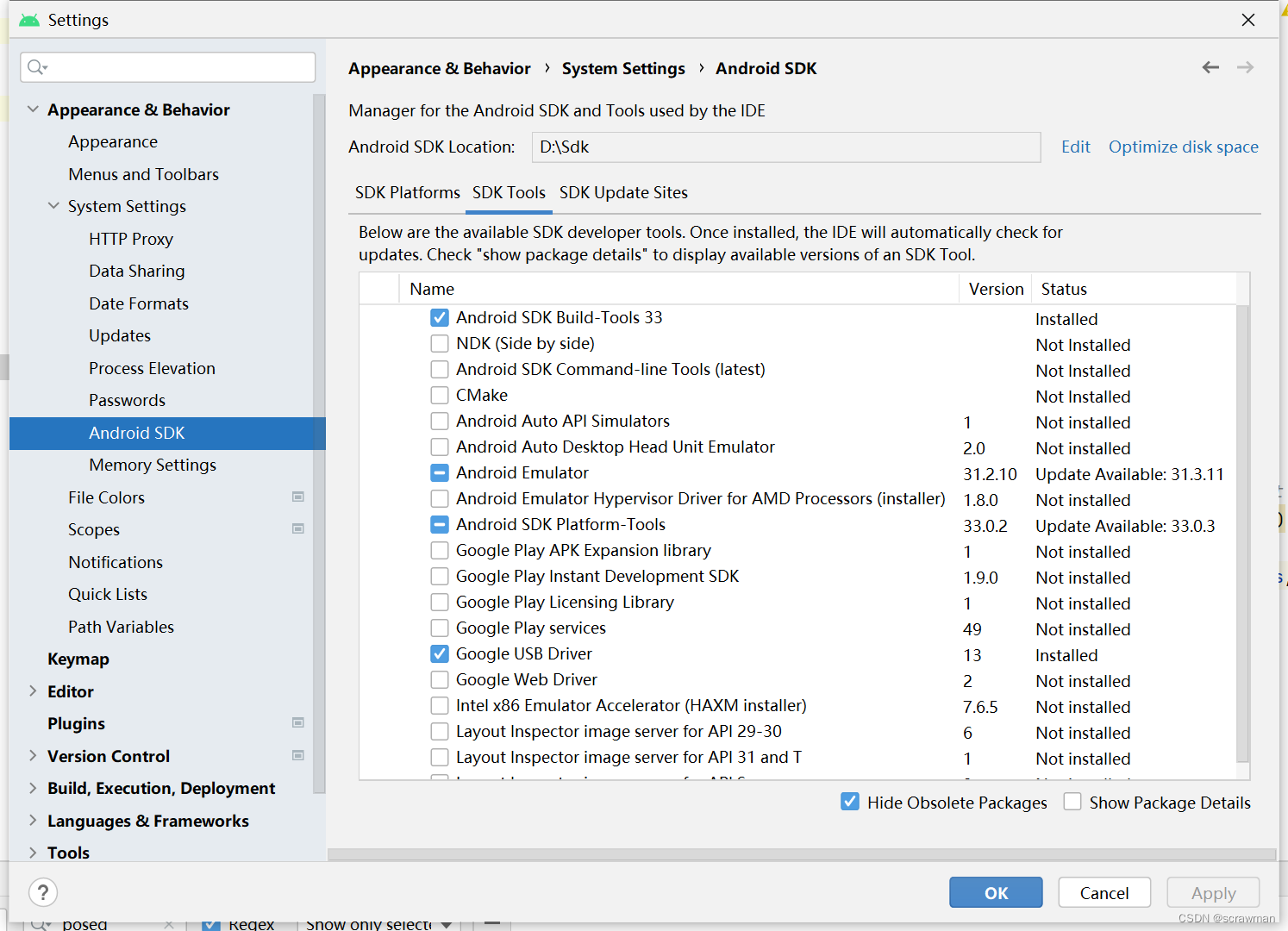Click the horizontal scrollbar above the buttons
Screen dimensions: 1288x931
pyautogui.click(x=802, y=854)
